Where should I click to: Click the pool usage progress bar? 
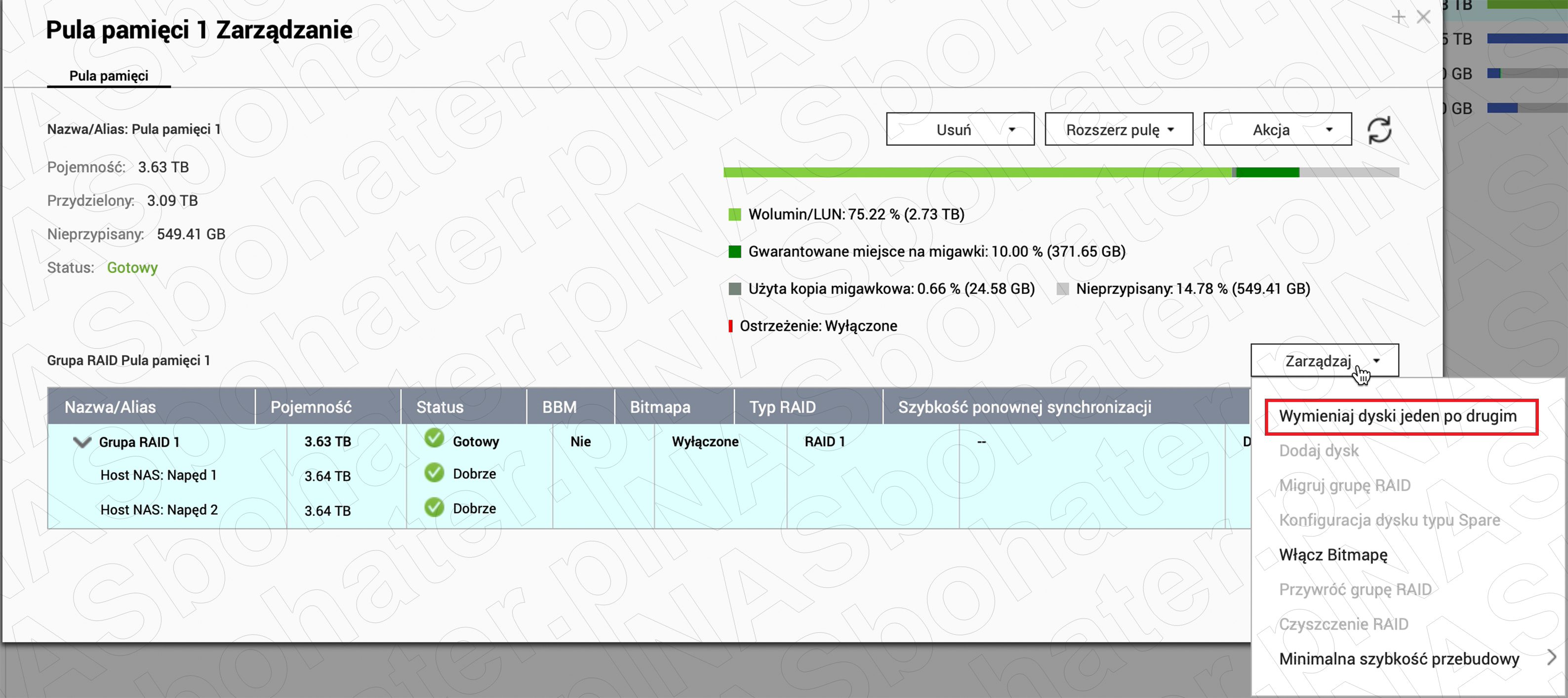coord(1060,173)
